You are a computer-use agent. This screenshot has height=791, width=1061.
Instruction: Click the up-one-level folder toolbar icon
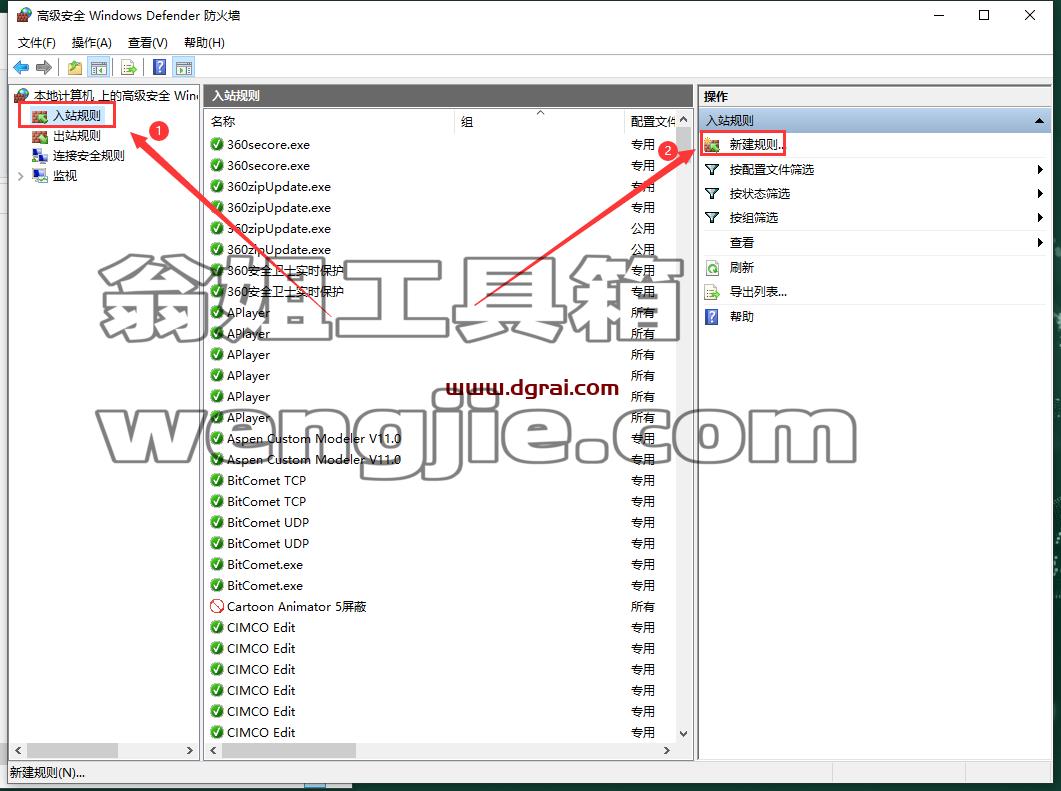click(74, 67)
